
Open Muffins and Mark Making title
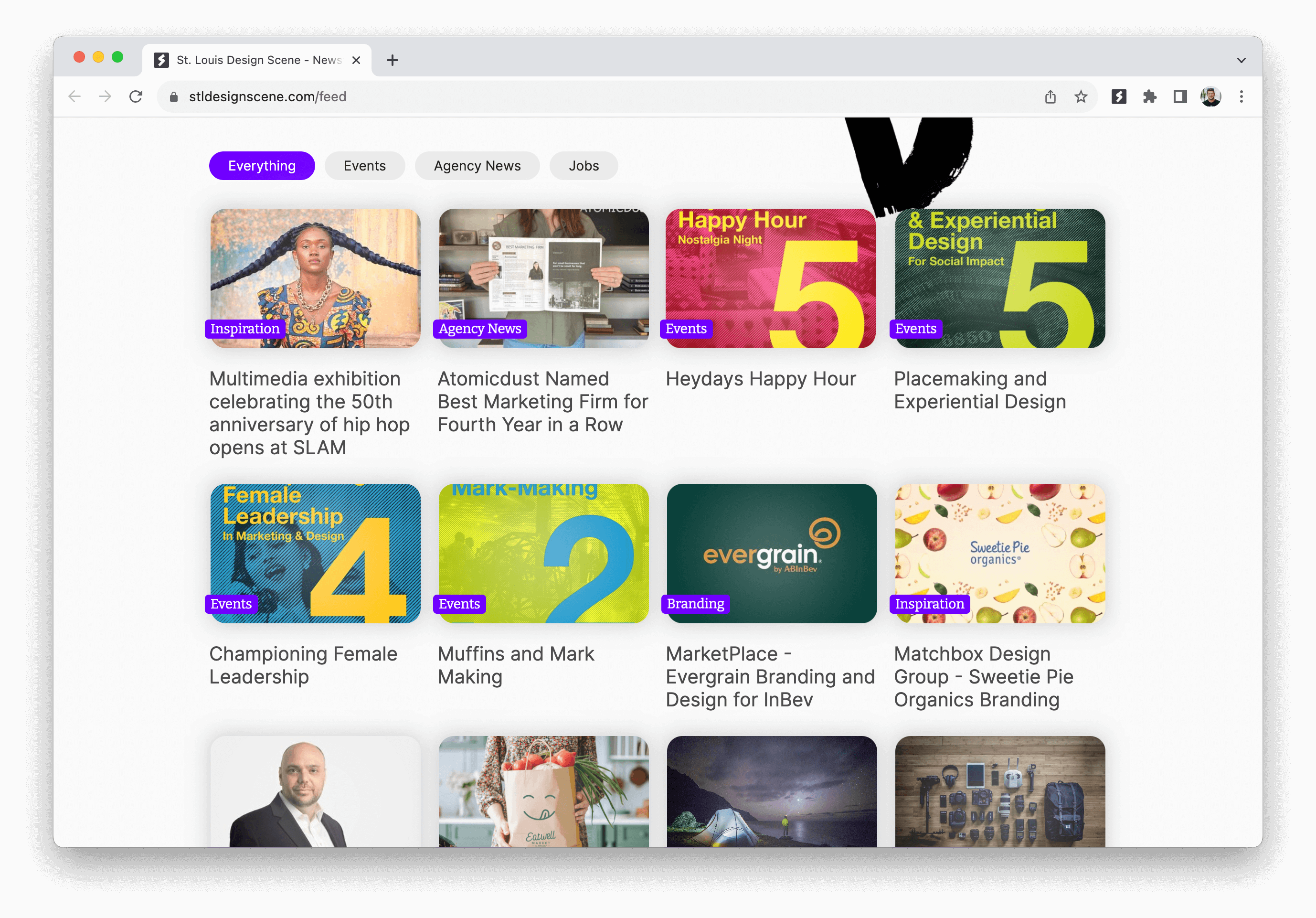coord(516,665)
